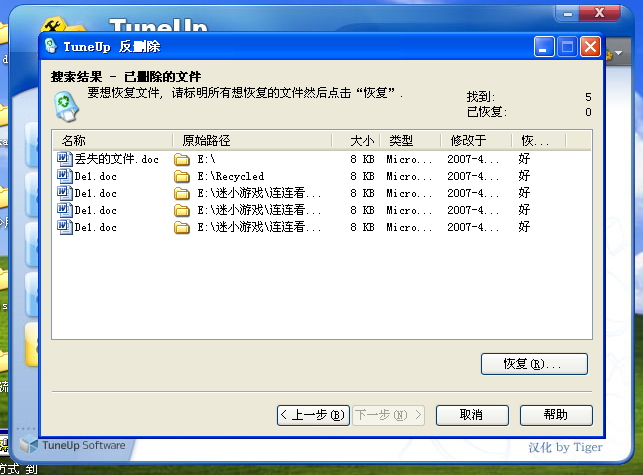Click TuneUp 反删除 title bar icon
Screen dimensions: 643x475
51,46
